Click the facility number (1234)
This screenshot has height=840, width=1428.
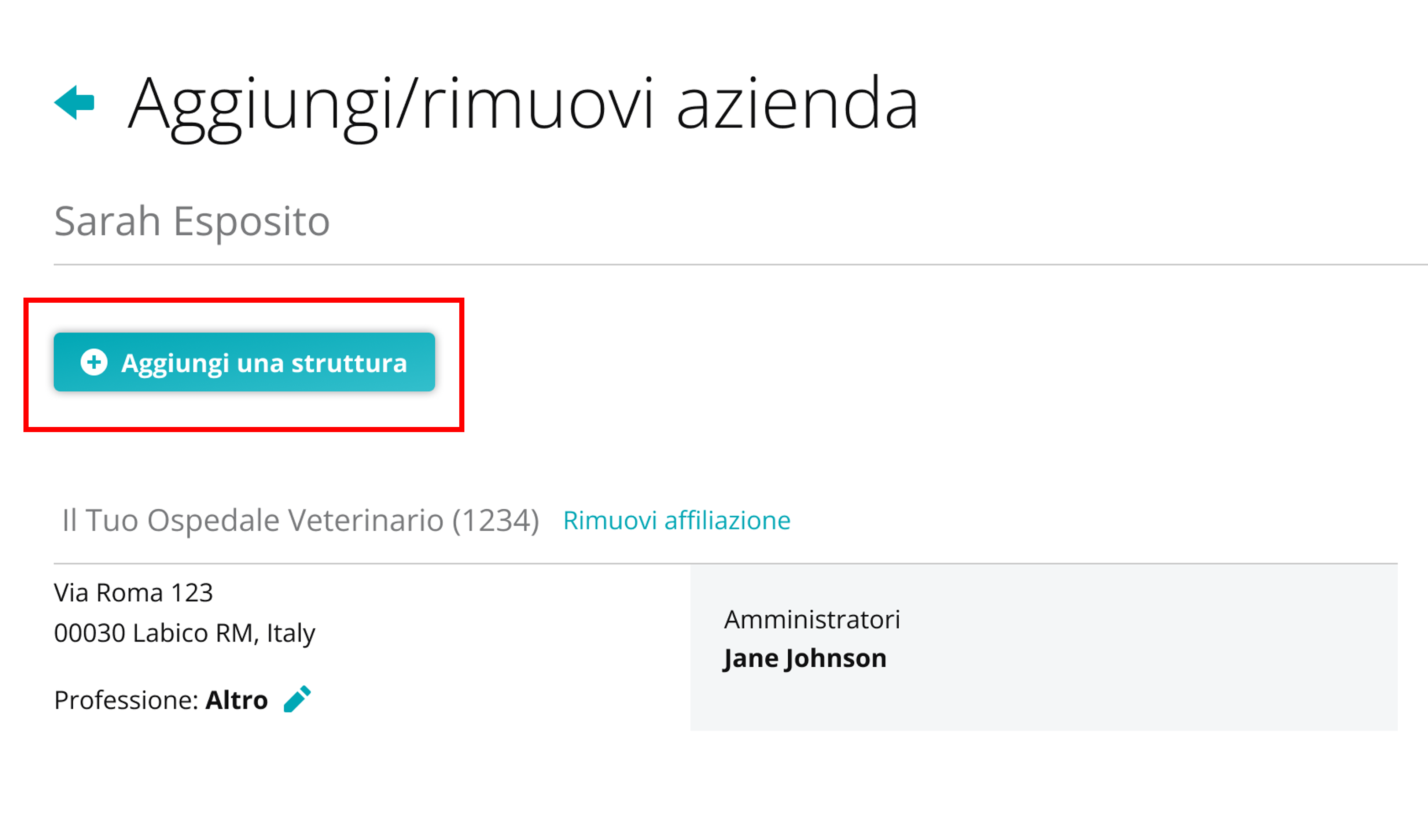(x=495, y=520)
